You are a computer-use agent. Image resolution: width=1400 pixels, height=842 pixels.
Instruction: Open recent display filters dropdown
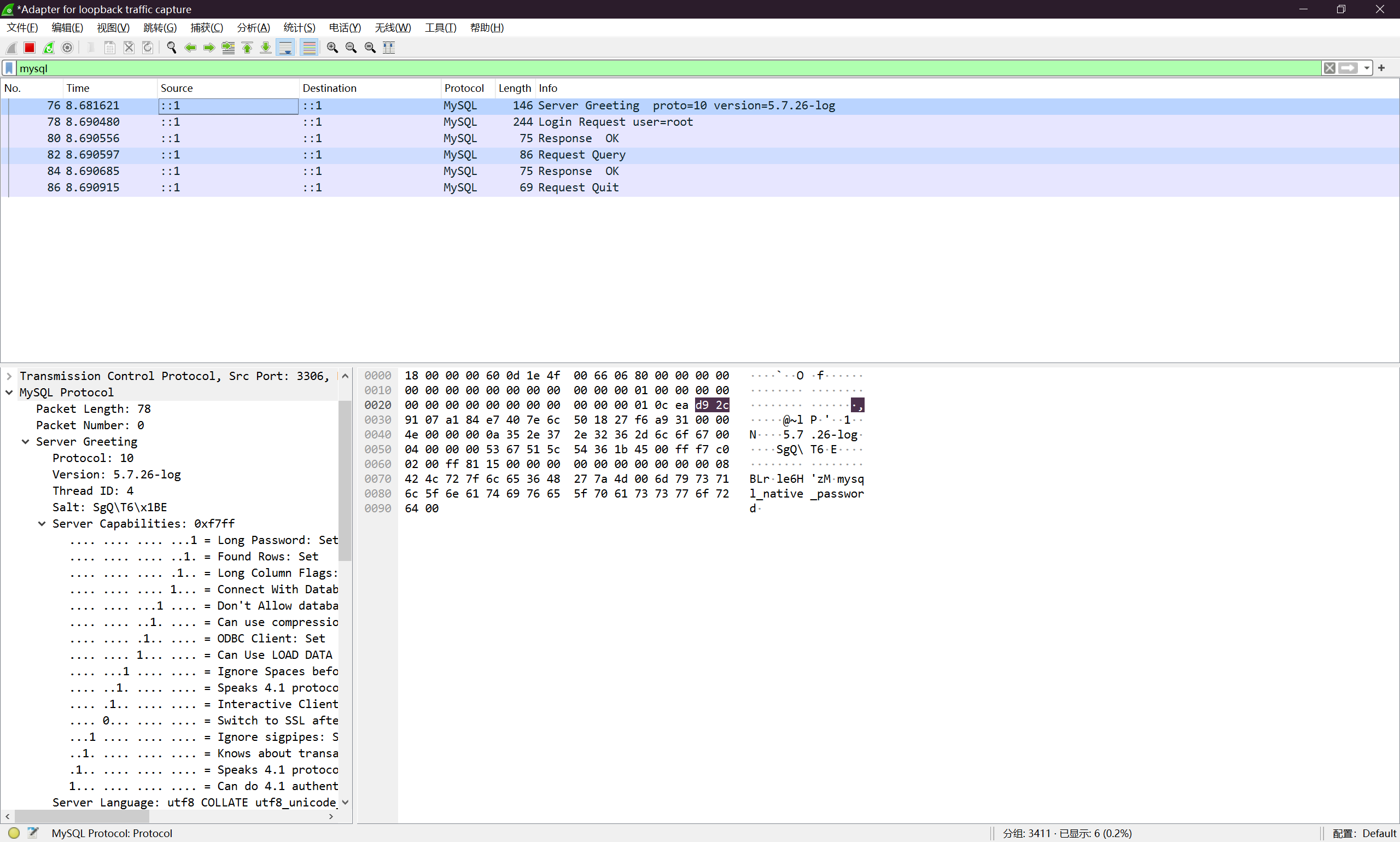click(x=1367, y=68)
